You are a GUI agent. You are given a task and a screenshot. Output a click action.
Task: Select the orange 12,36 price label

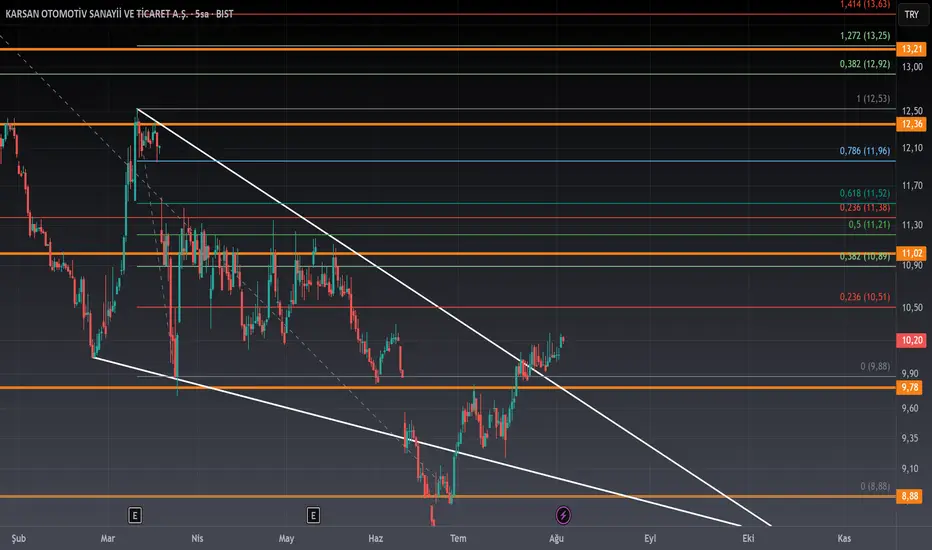point(911,124)
